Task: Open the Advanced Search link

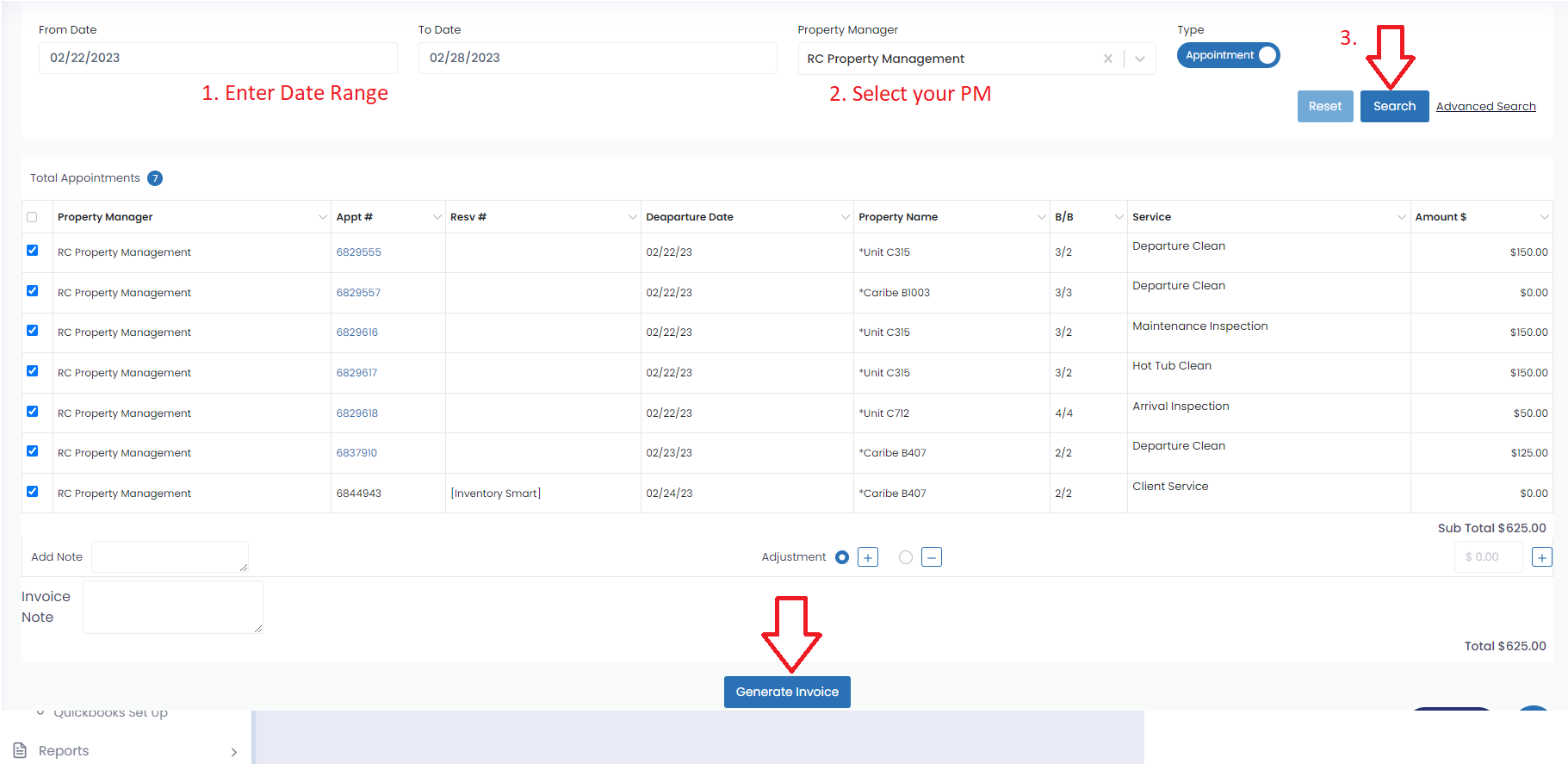Action: 1485,106
